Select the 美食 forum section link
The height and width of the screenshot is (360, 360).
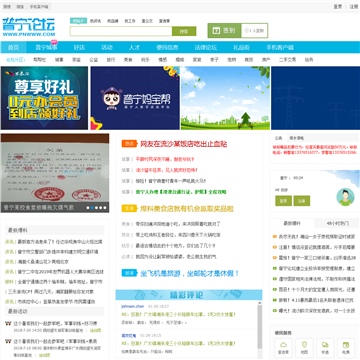(128, 60)
